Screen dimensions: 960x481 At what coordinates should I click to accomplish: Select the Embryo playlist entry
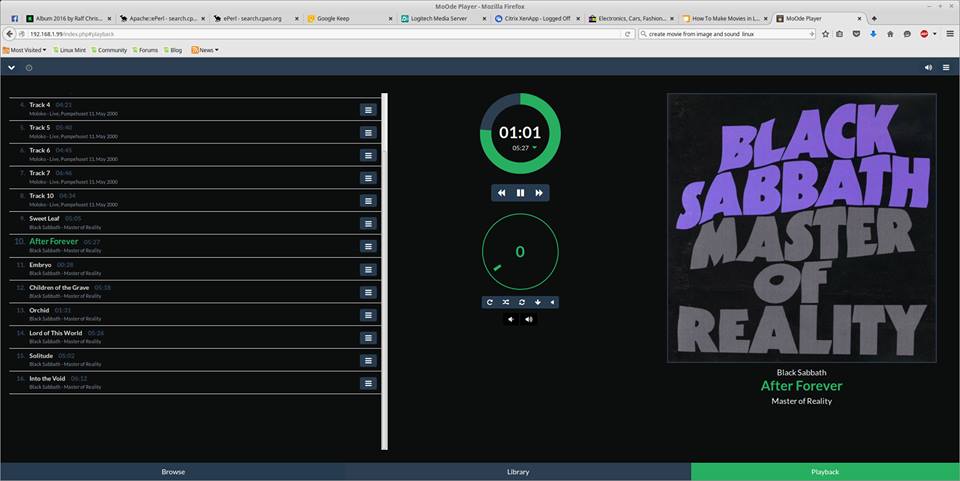pyautogui.click(x=195, y=269)
